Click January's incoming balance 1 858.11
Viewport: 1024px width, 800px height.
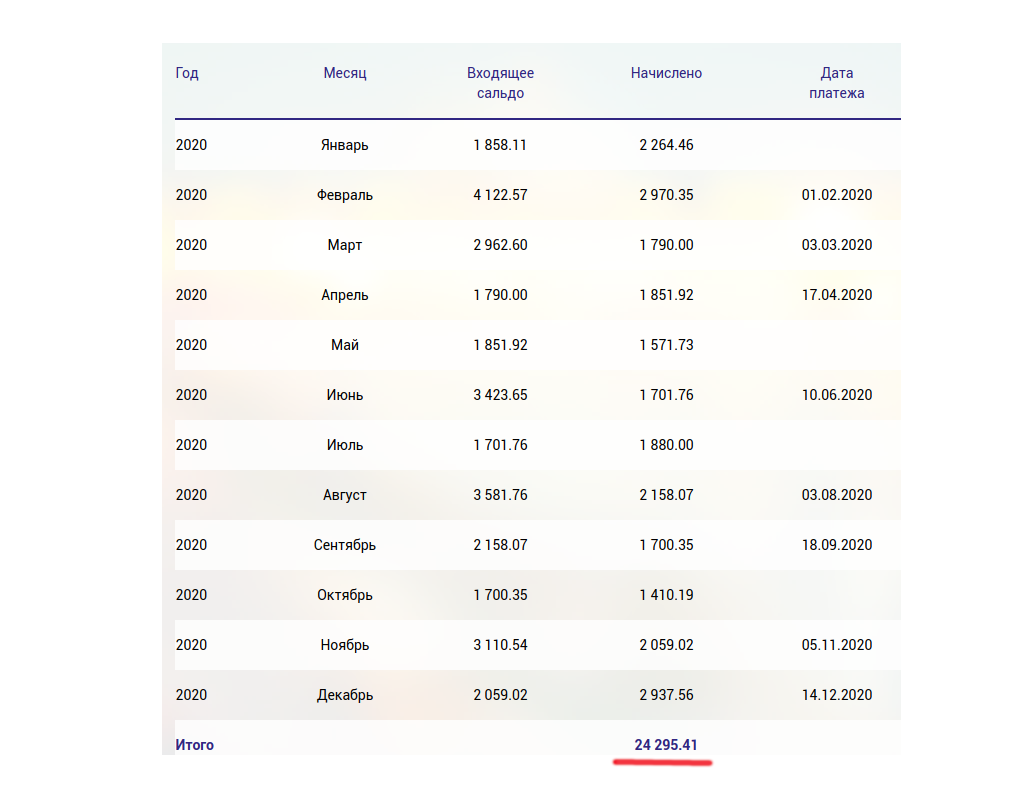(x=500, y=145)
